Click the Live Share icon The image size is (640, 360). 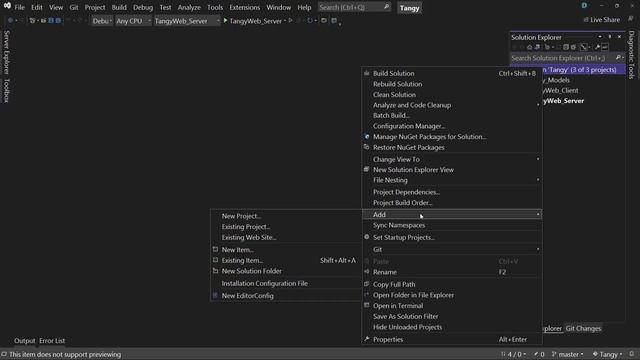[x=586, y=20]
